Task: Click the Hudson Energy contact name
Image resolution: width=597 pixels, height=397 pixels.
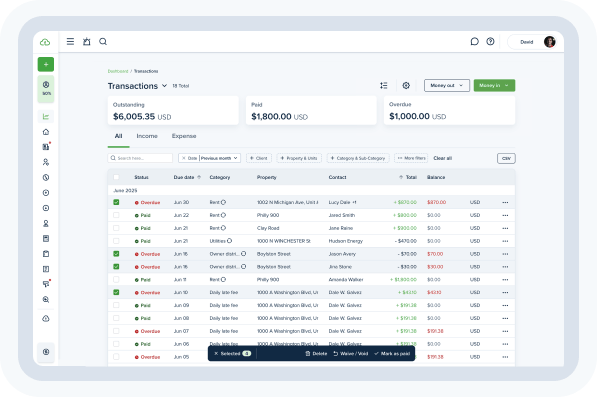Action: click(x=346, y=241)
